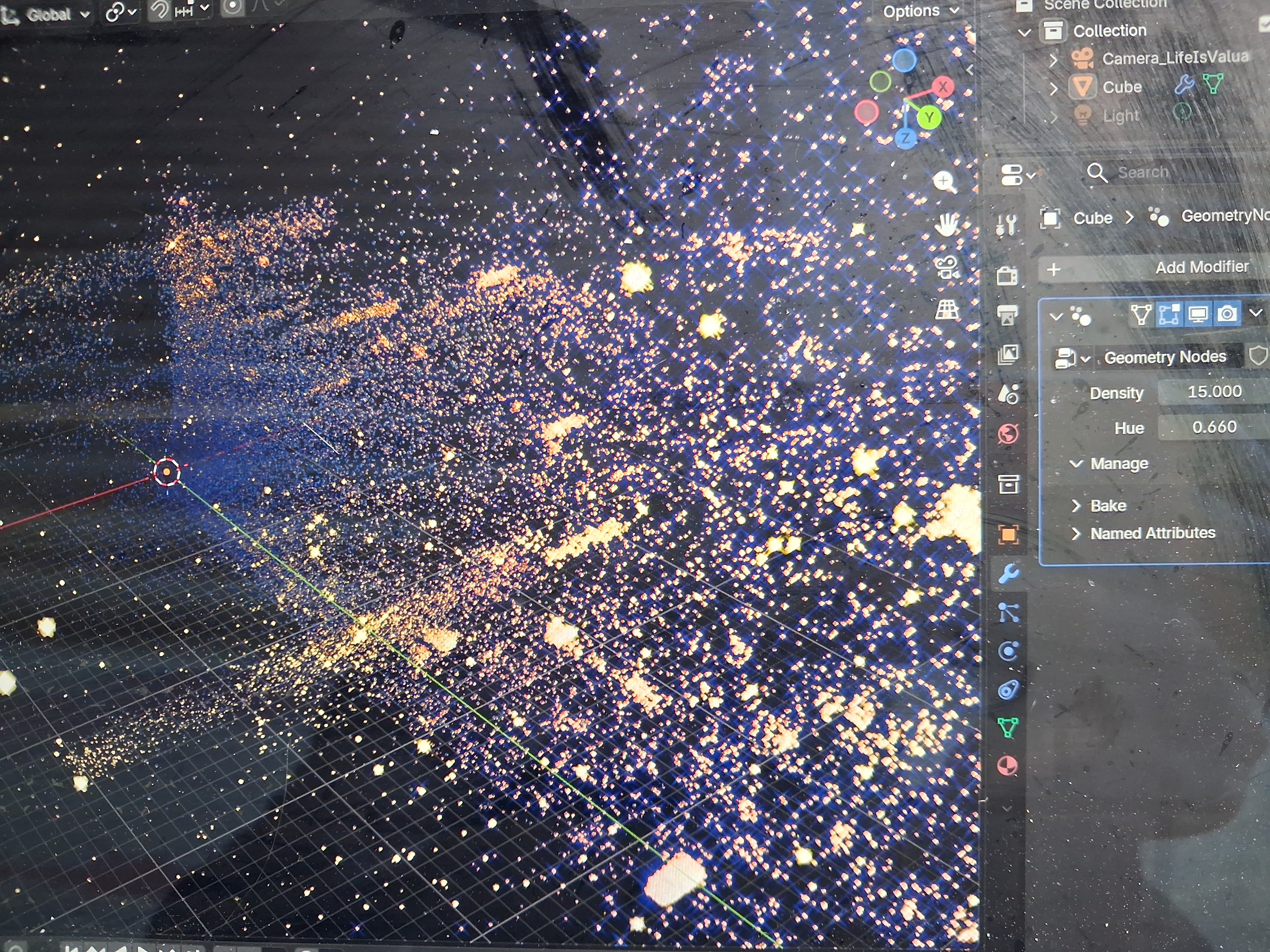1270x952 pixels.
Task: Expand the Cube object in outliner
Action: click(1054, 88)
